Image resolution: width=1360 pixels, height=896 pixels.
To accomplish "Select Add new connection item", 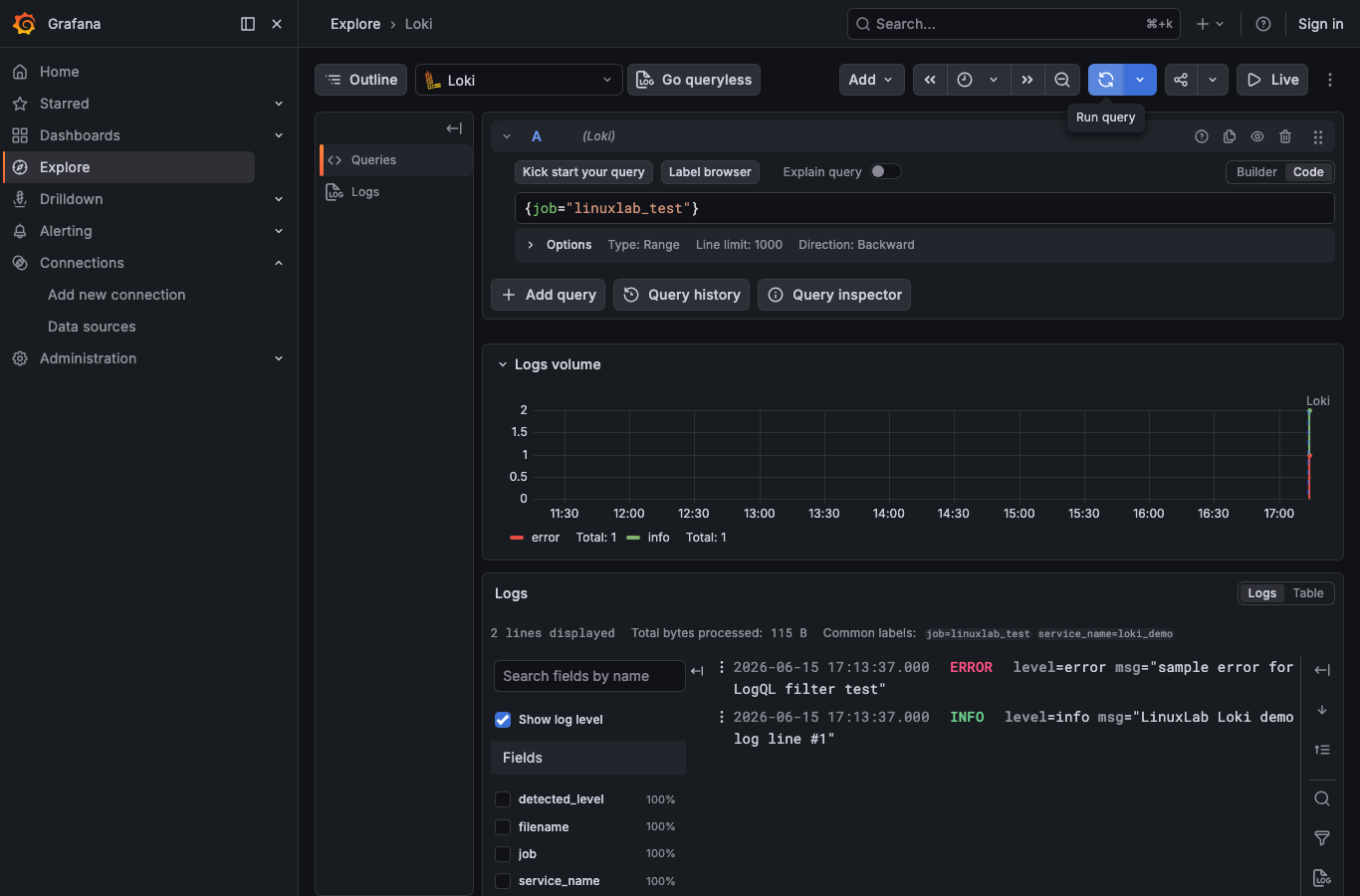I will click(x=116, y=295).
